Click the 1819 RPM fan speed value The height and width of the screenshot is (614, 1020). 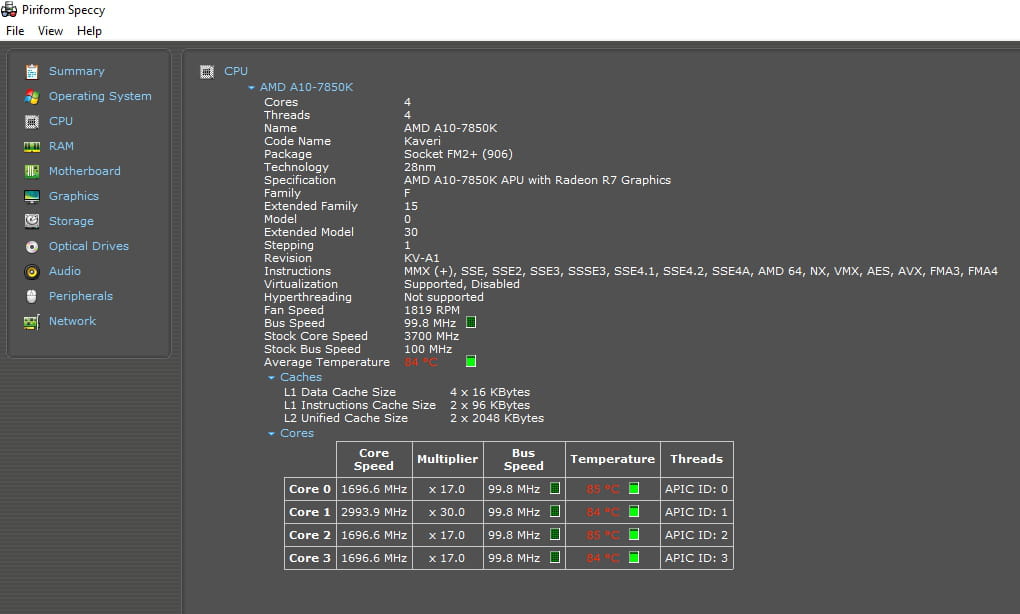pyautogui.click(x=431, y=310)
